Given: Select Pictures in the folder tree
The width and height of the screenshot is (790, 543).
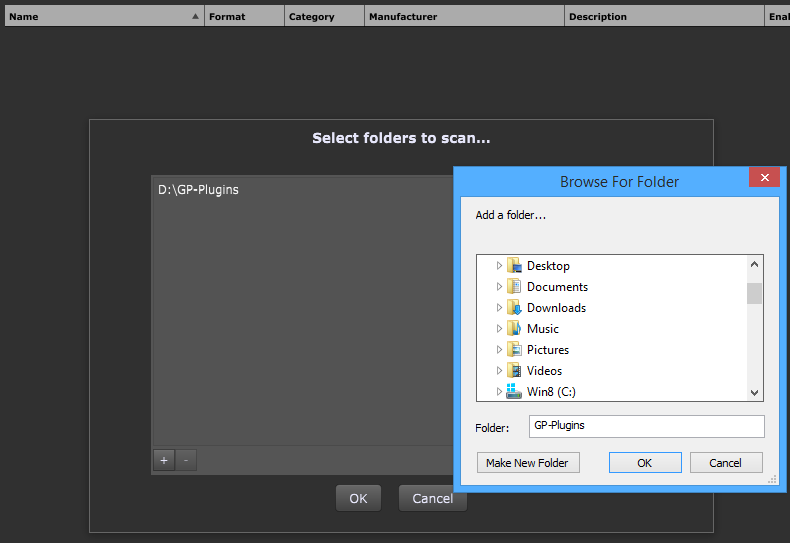Looking at the screenshot, I should pyautogui.click(x=548, y=350).
